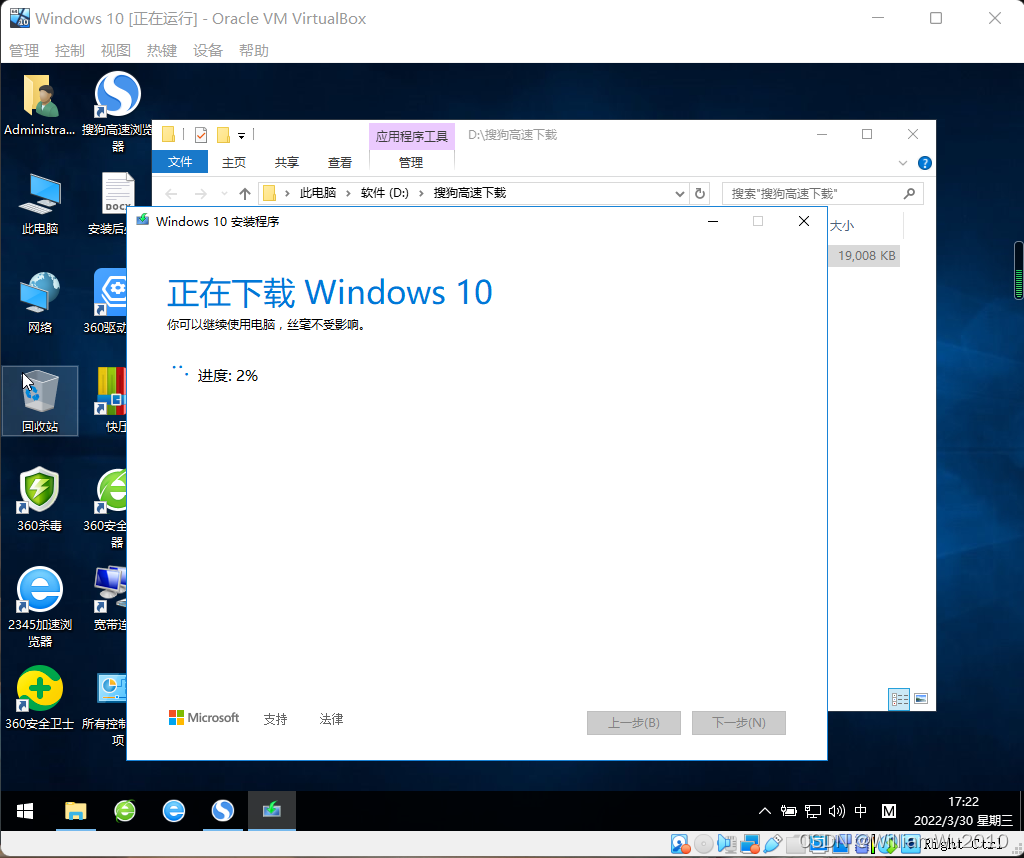Open the 文件 tab in File Explorer

pyautogui.click(x=180, y=161)
